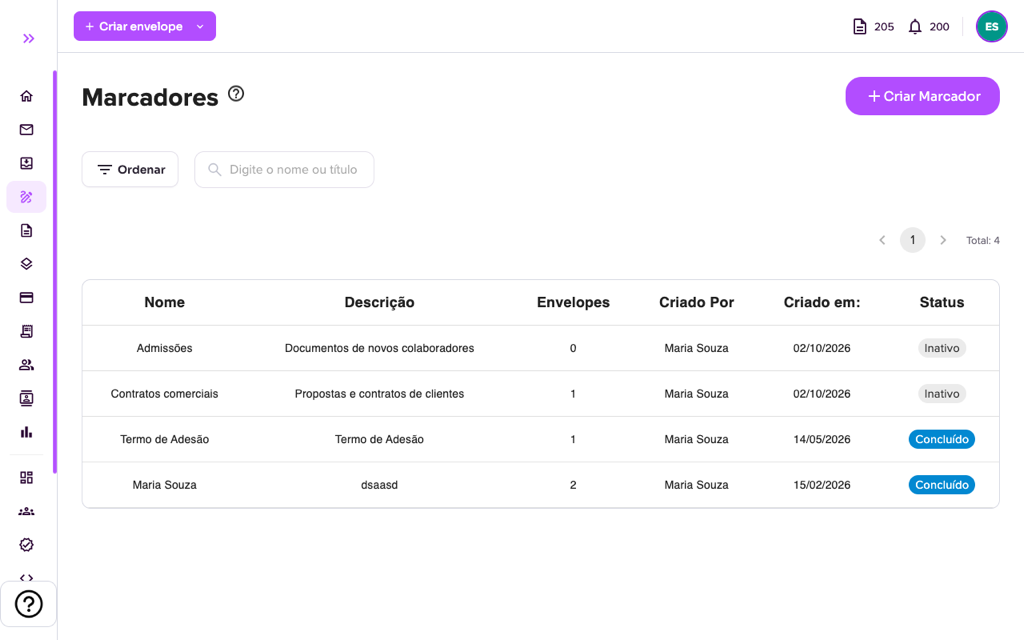
Task: Open the stacked layers icon in sidebar
Action: click(26, 264)
